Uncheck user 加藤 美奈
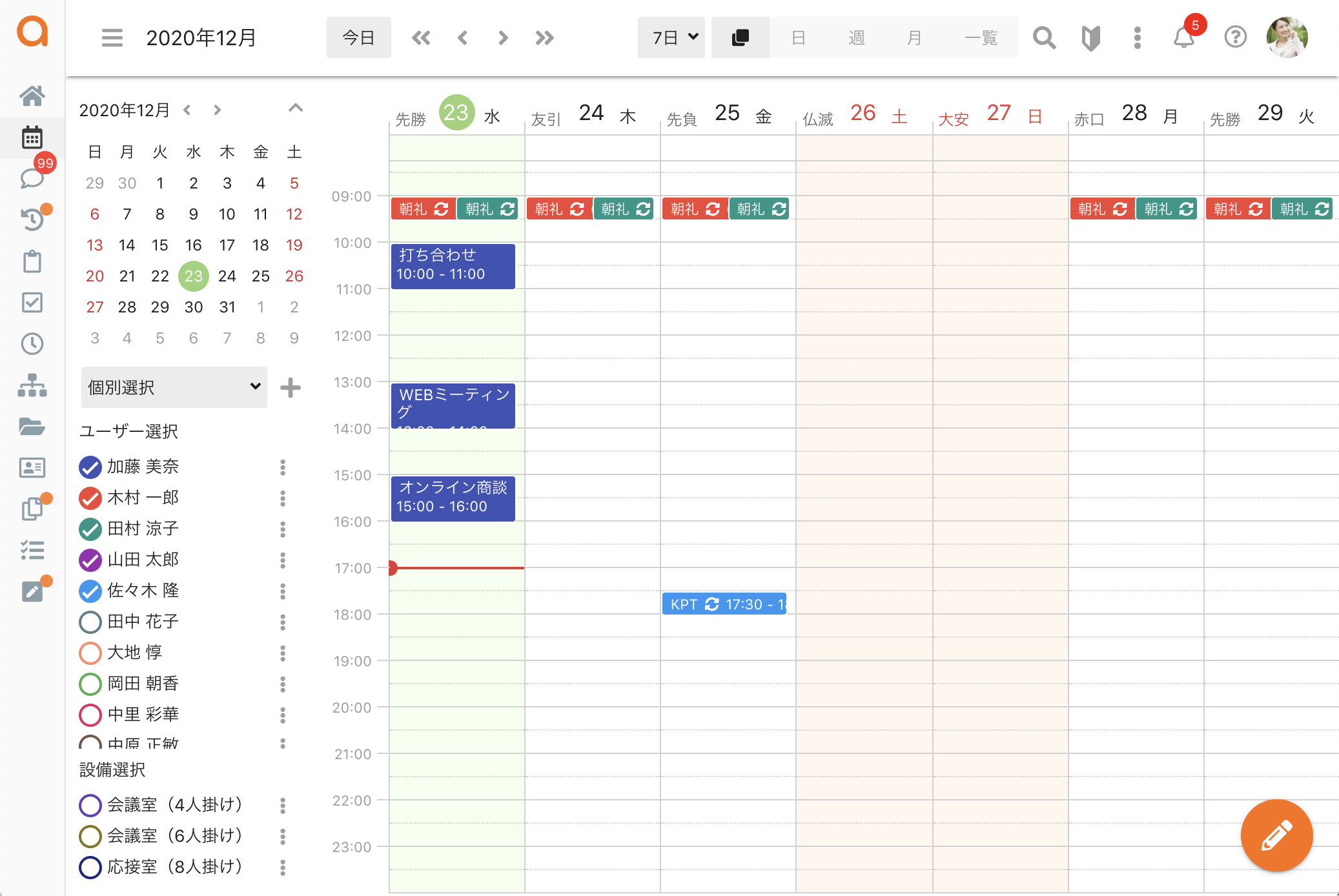 [90, 467]
